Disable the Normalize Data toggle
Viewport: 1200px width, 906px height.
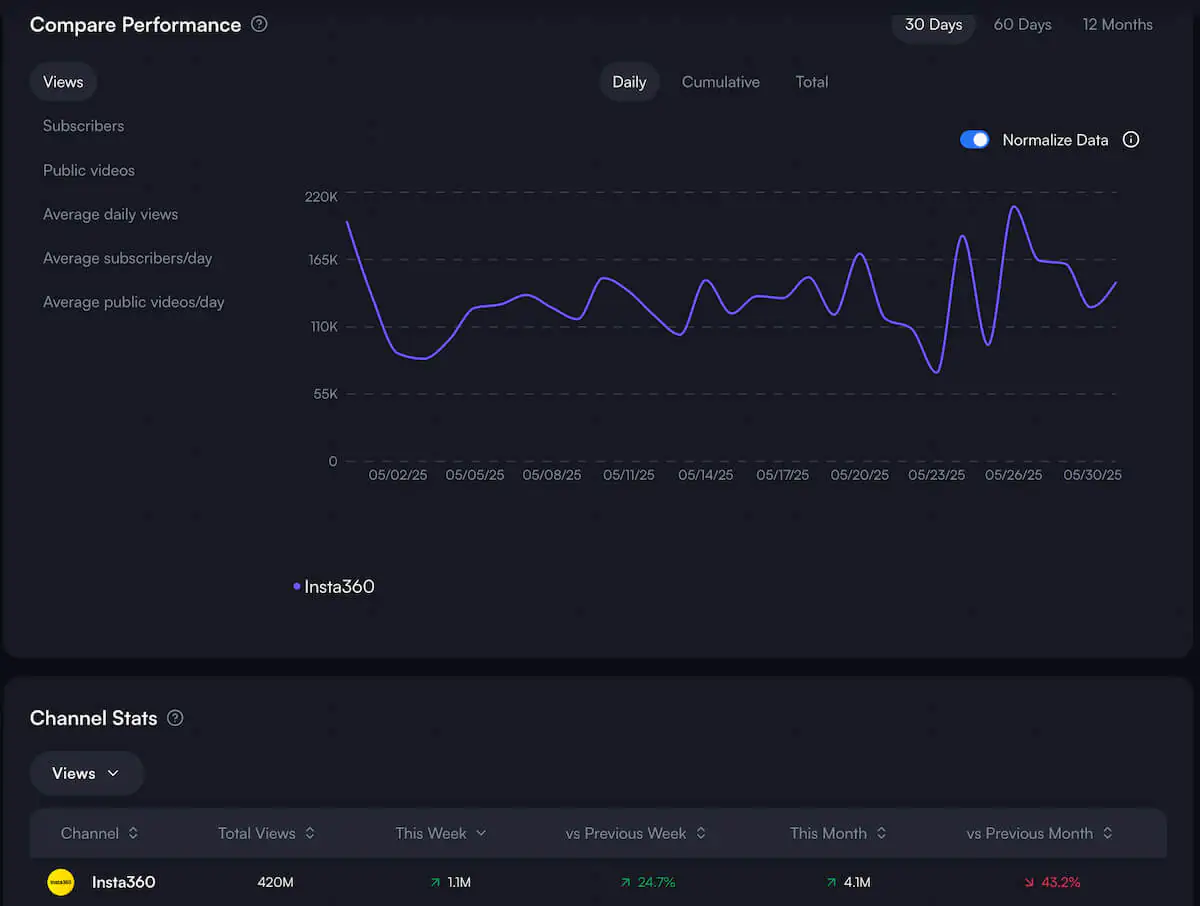[x=974, y=139]
